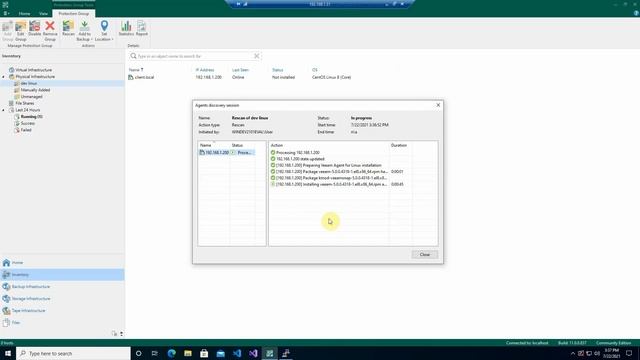
Task: Select the dev linux protection group
Action: (29, 83)
